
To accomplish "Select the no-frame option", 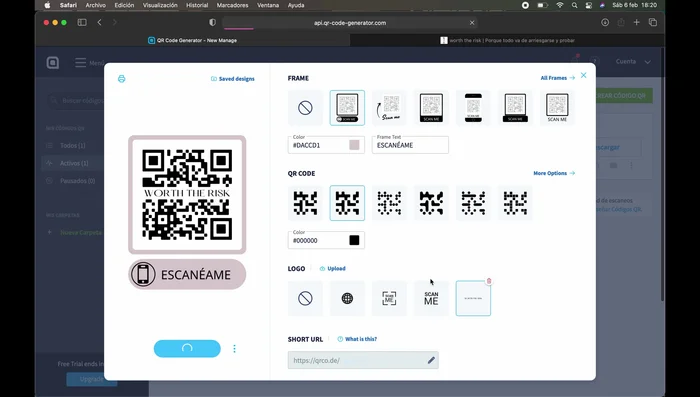I will (305, 108).
